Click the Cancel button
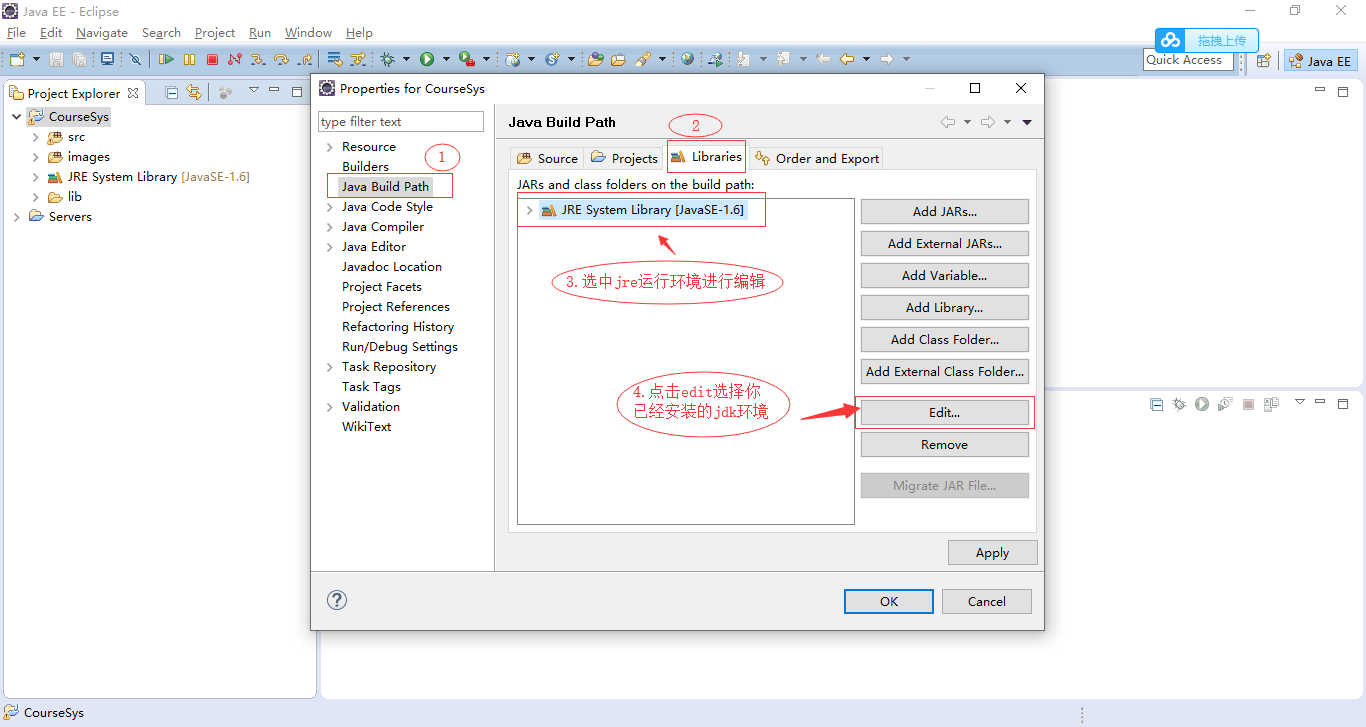The image size is (1366, 727). (987, 601)
